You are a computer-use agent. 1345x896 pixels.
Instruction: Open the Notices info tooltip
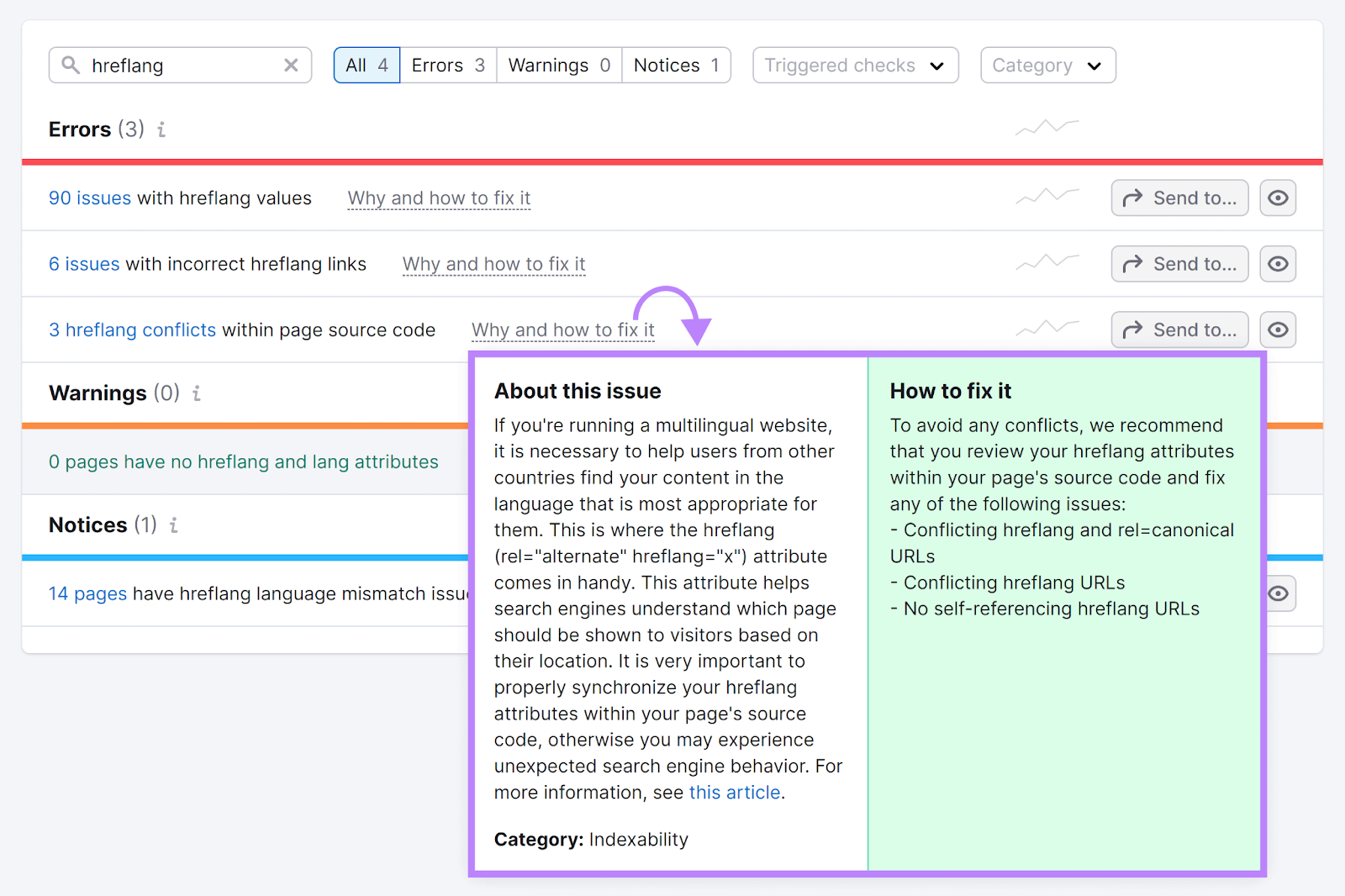click(x=174, y=525)
